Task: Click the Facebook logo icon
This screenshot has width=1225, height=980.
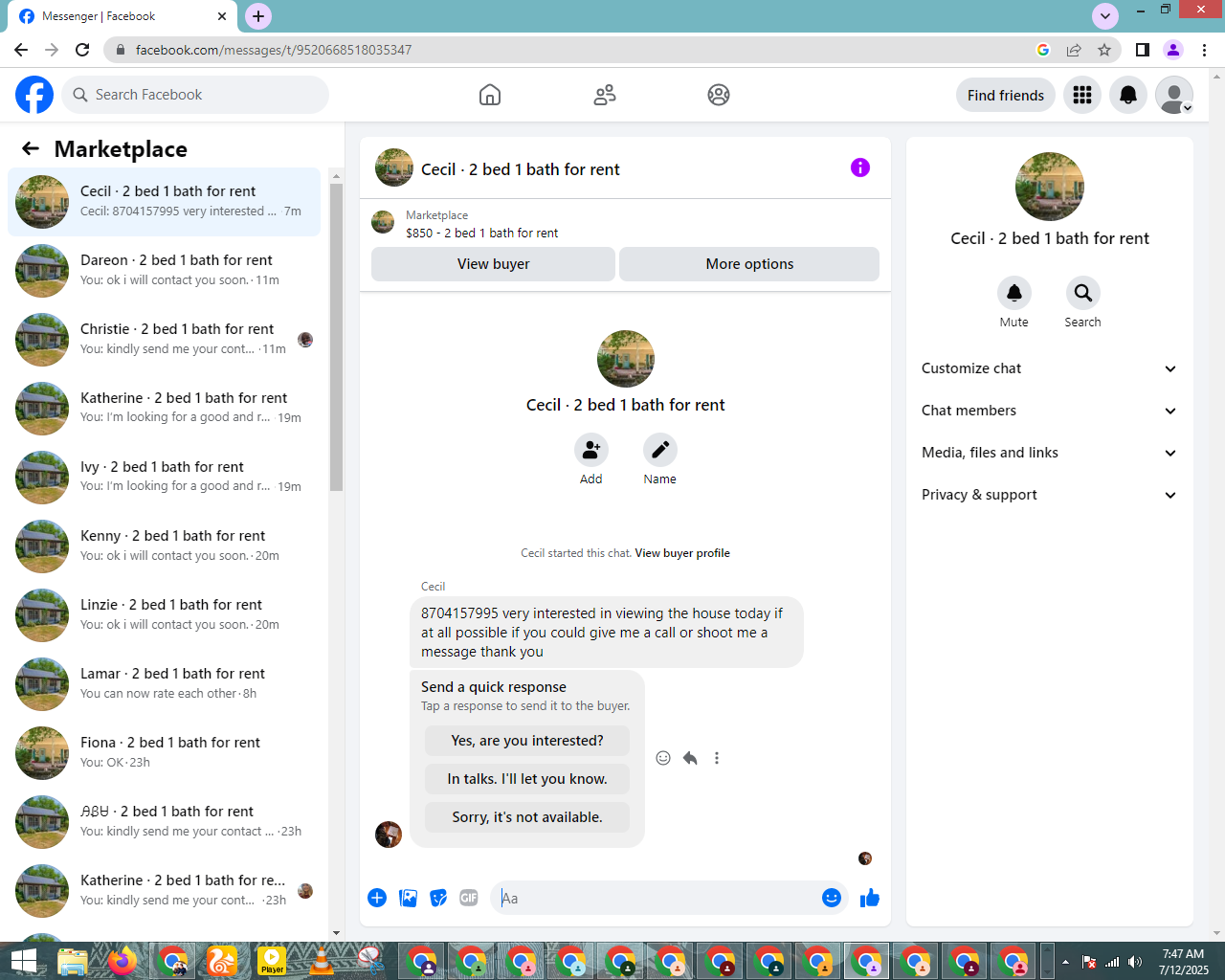Action: pyautogui.click(x=34, y=95)
